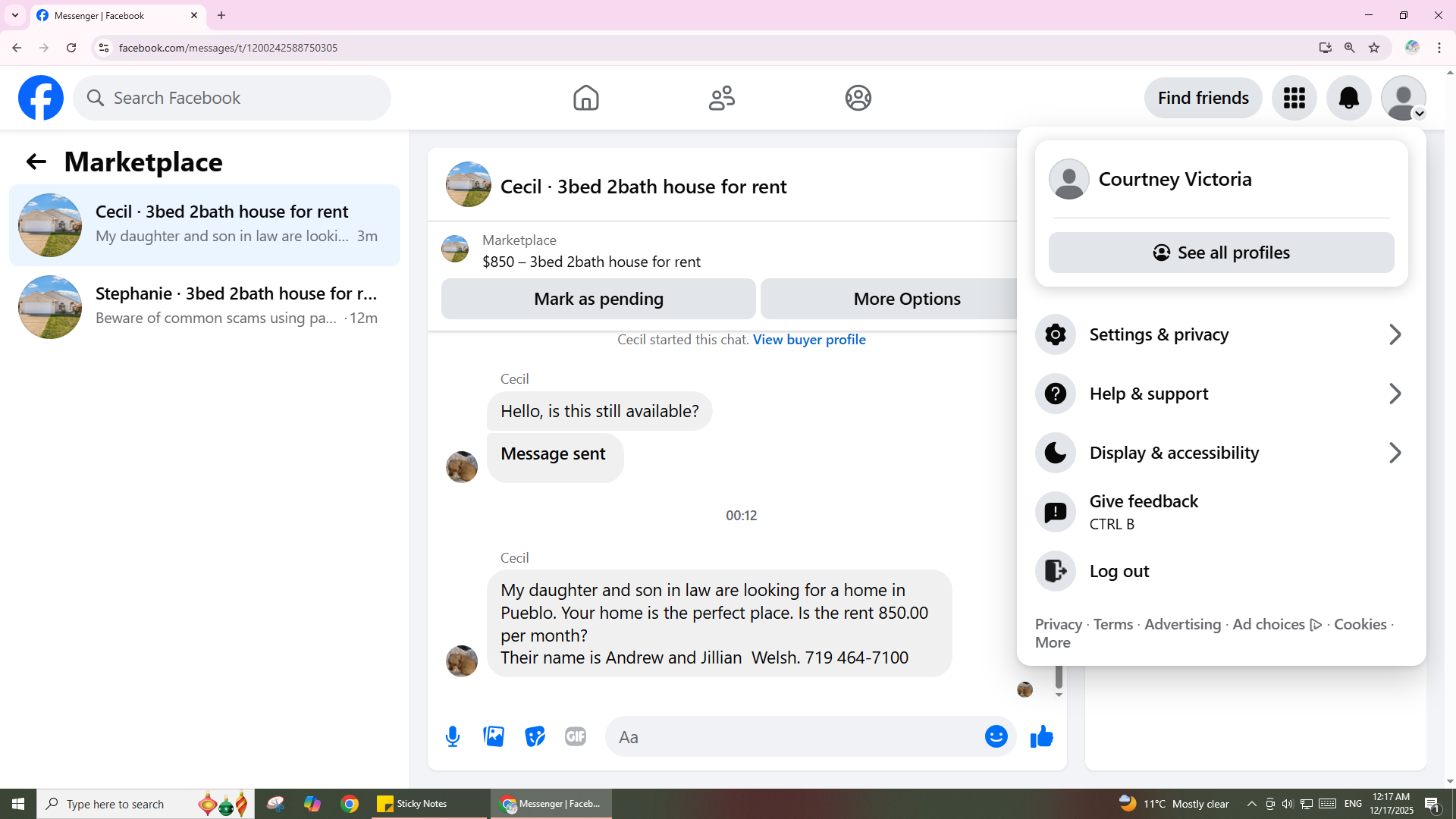
Task: Click the chat scrollbar down arrow
Action: [x=1059, y=695]
